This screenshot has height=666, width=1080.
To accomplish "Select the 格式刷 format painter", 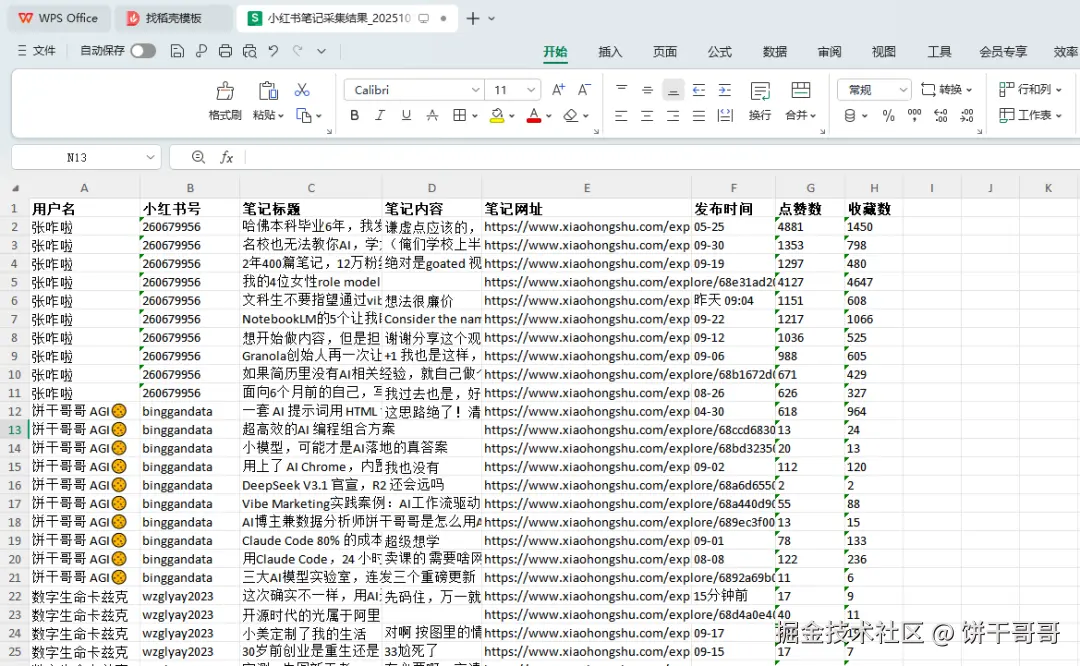I will point(225,101).
